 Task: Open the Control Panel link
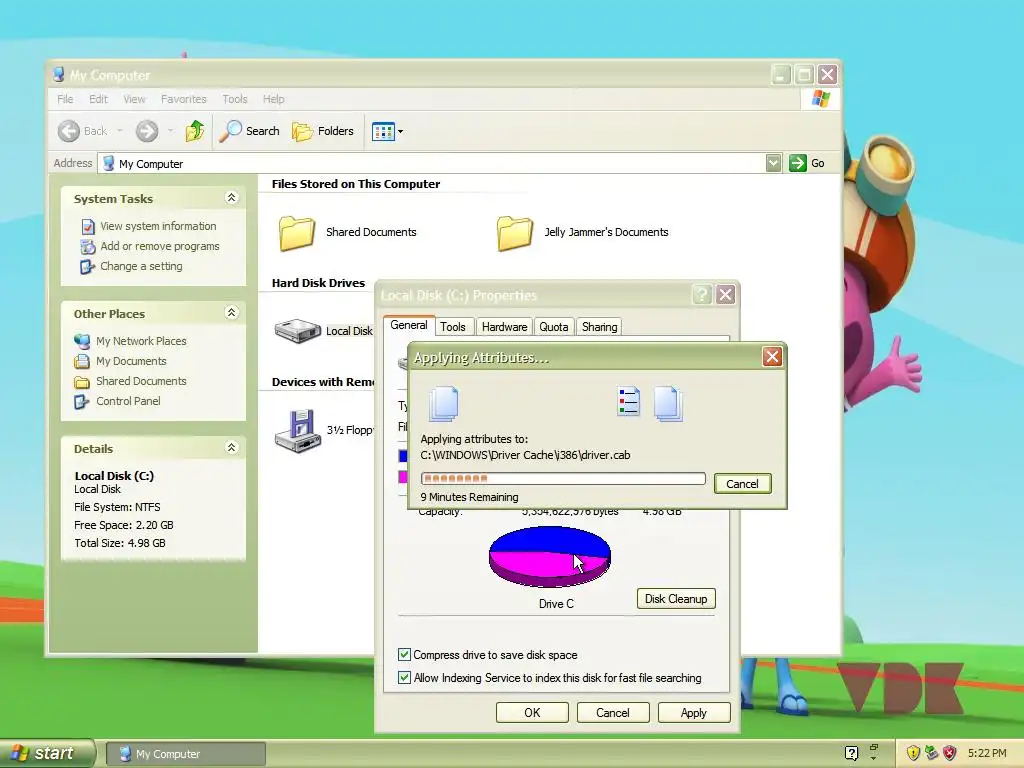coord(128,401)
